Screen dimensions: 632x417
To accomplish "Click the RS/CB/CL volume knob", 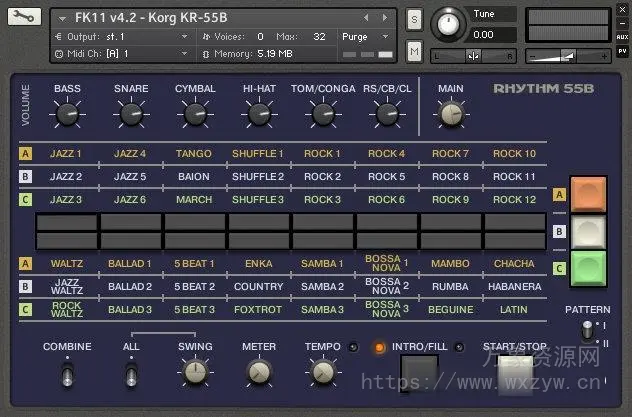I will (x=387, y=114).
